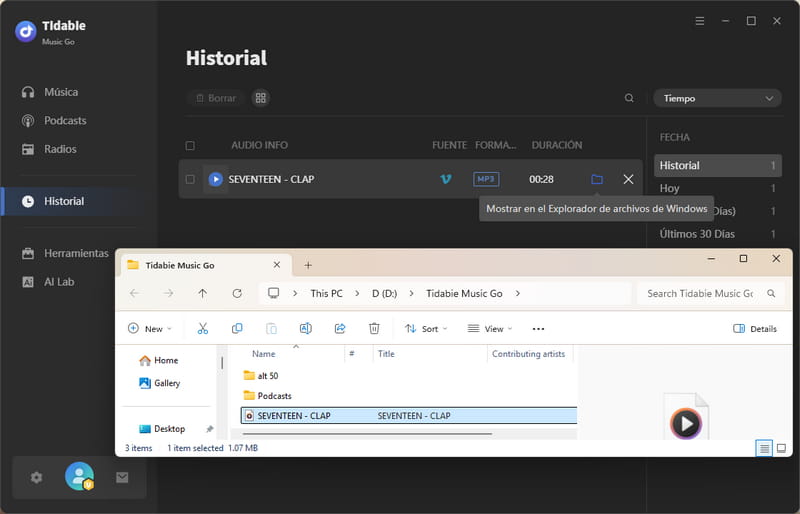Open the user profile avatar
The height and width of the screenshot is (514, 800).
point(79,477)
